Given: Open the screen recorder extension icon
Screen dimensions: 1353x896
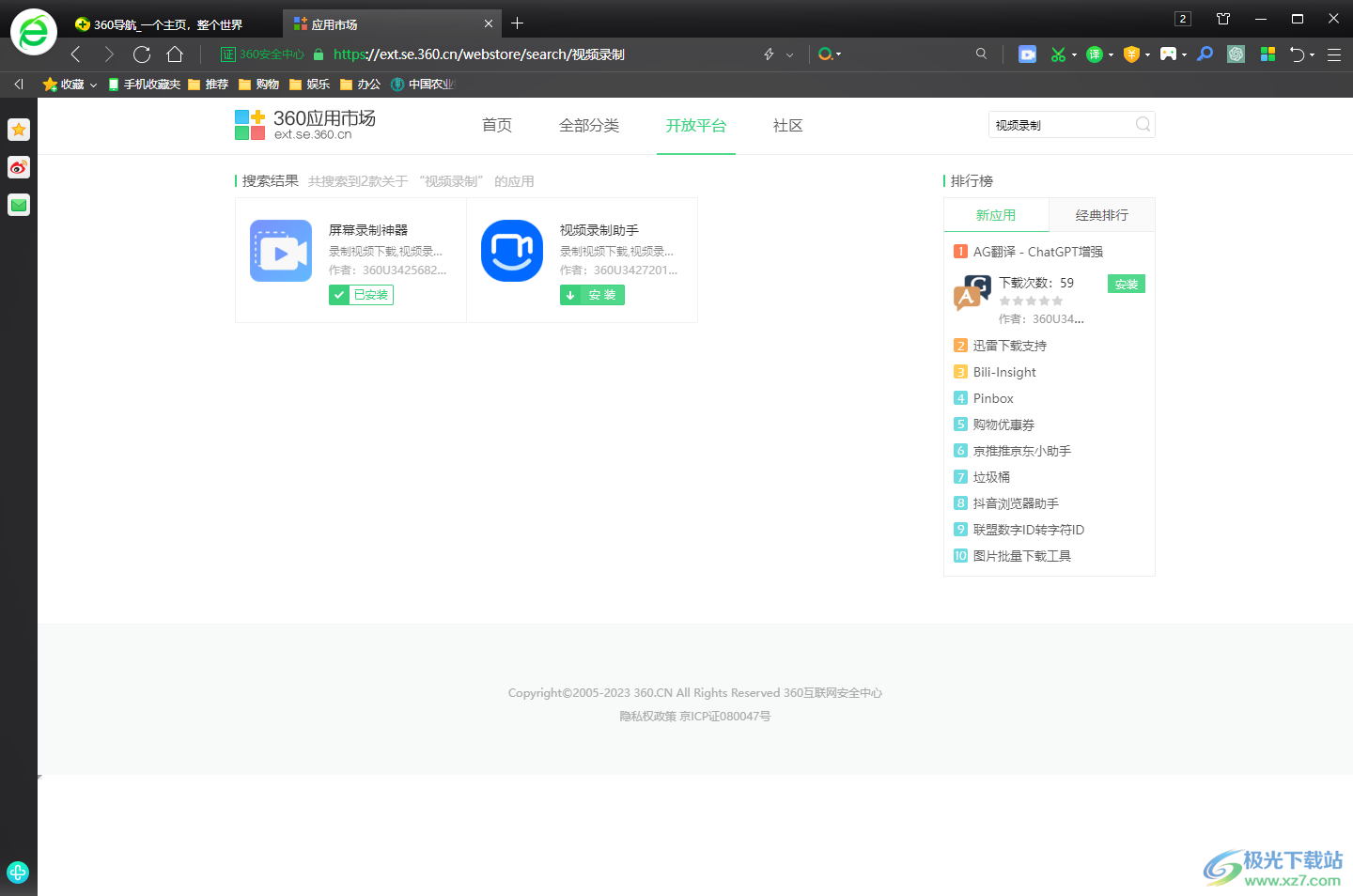Looking at the screenshot, I should point(1027,54).
